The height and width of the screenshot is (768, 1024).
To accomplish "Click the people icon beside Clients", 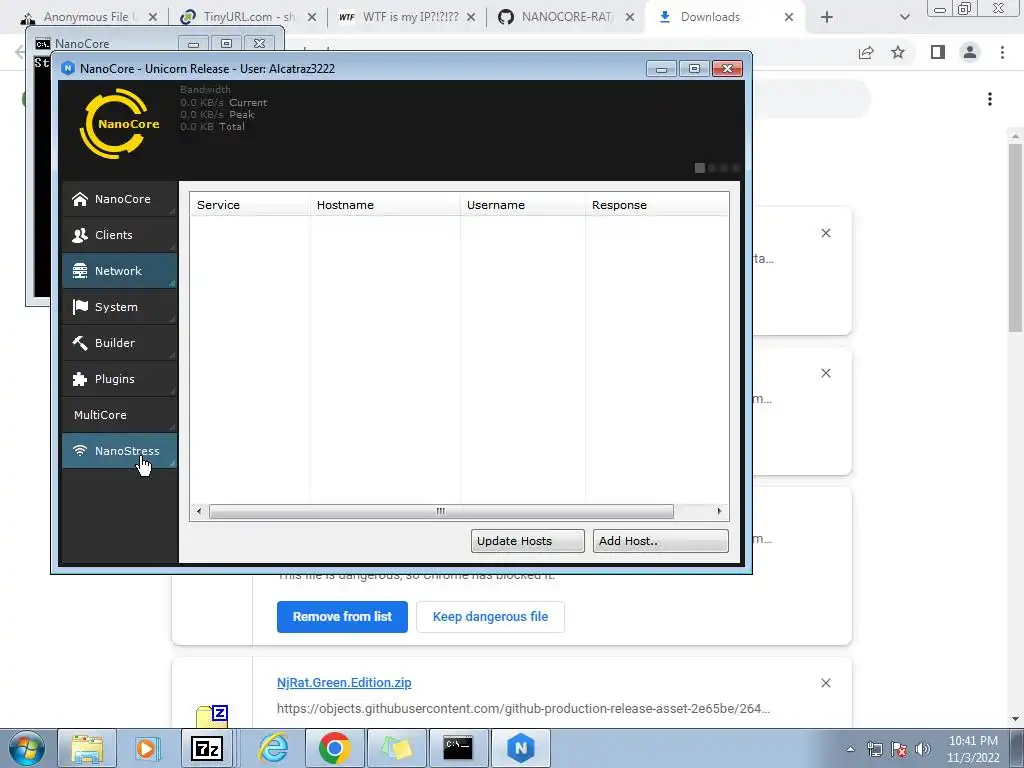I will click(80, 235).
